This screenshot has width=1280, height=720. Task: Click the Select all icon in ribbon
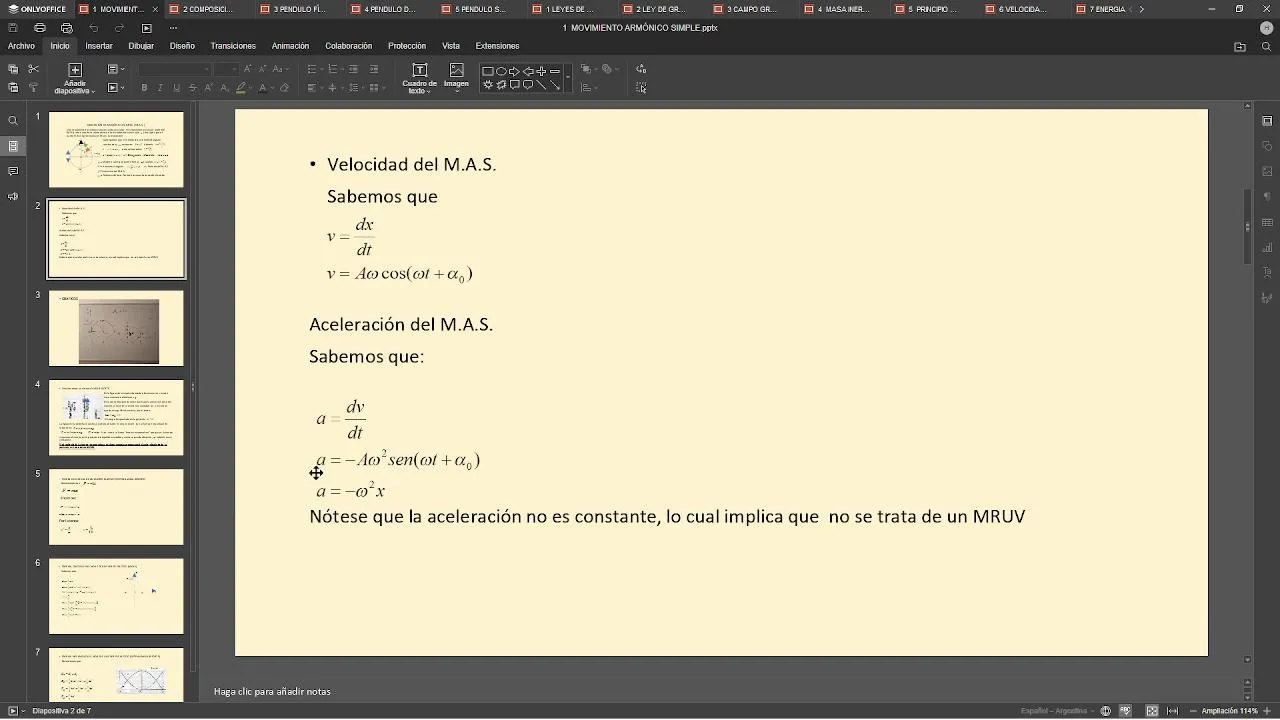[x=641, y=88]
